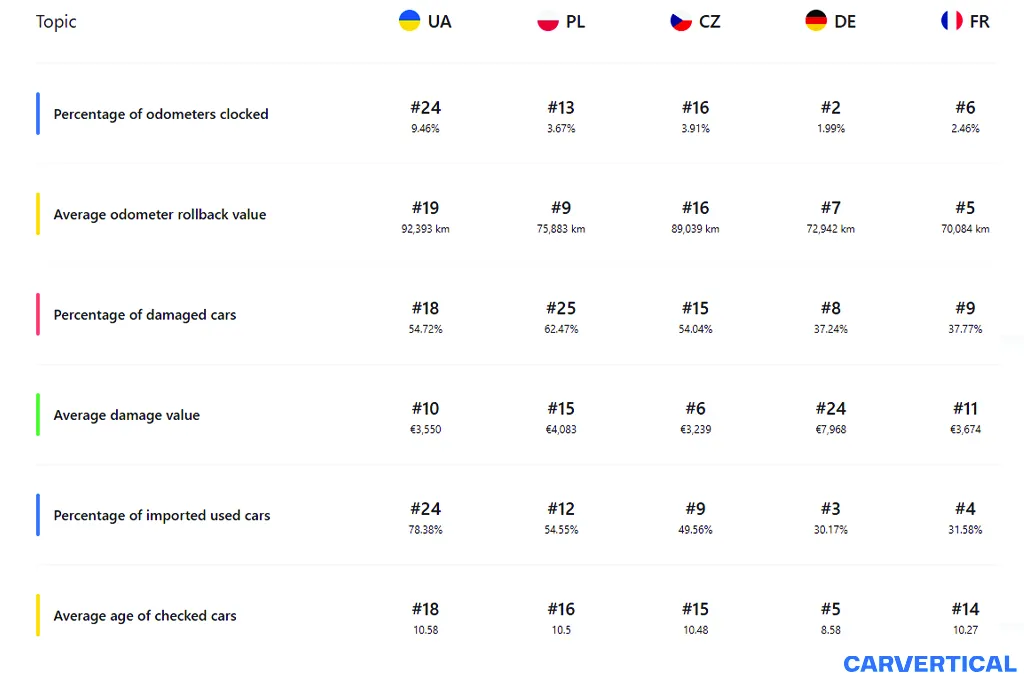Select the Topic column header
The height and width of the screenshot is (684, 1024).
coord(56,22)
